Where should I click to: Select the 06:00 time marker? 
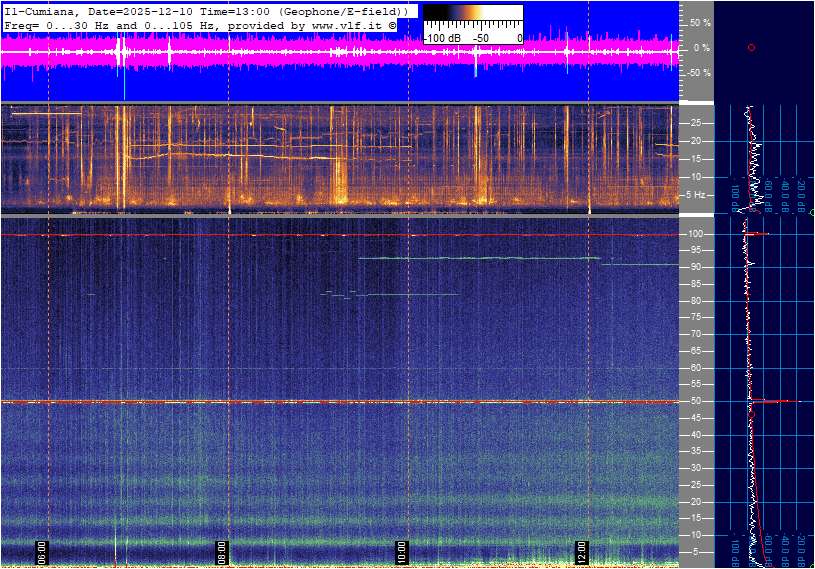42,551
